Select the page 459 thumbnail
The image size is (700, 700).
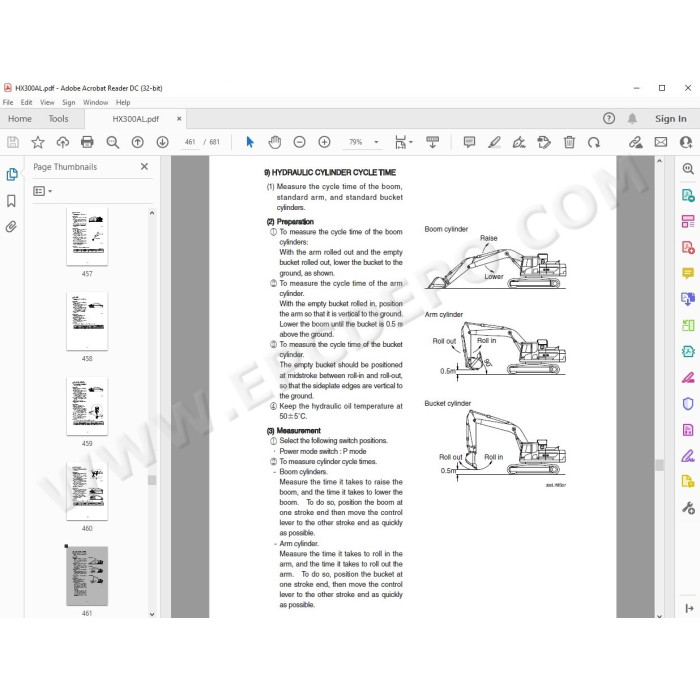87,406
